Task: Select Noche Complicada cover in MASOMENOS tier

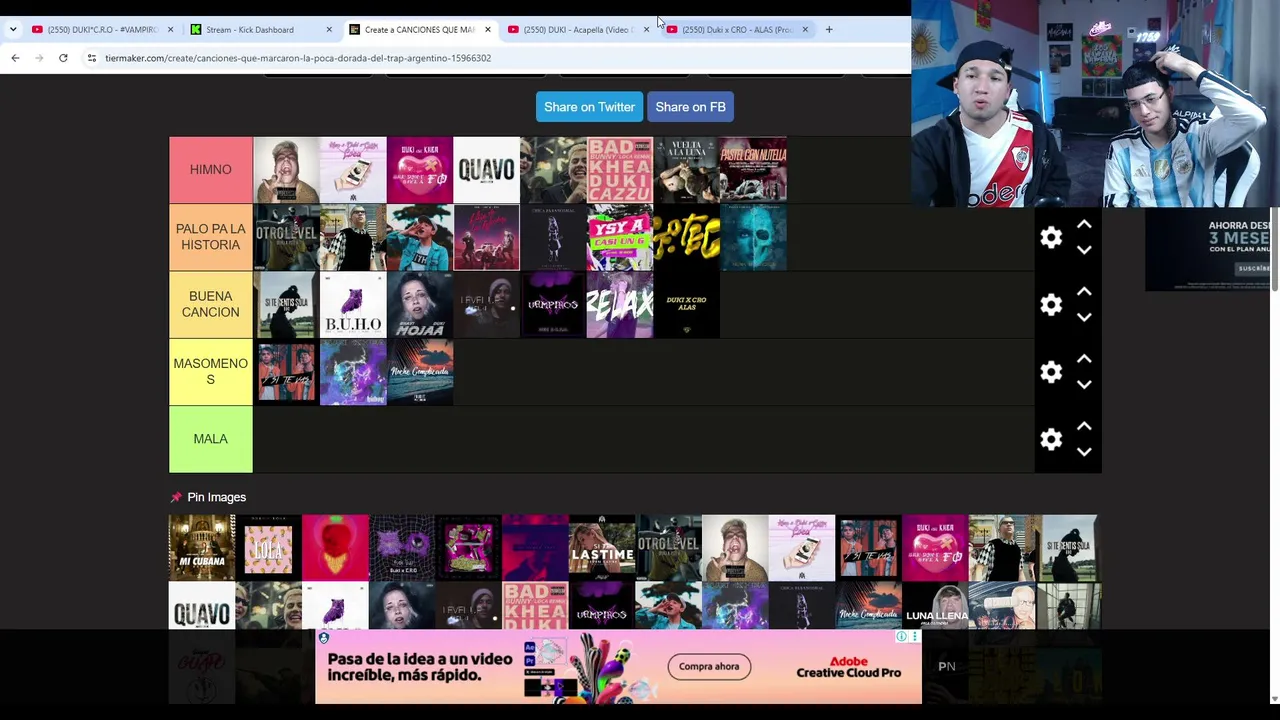Action: pyautogui.click(x=420, y=371)
